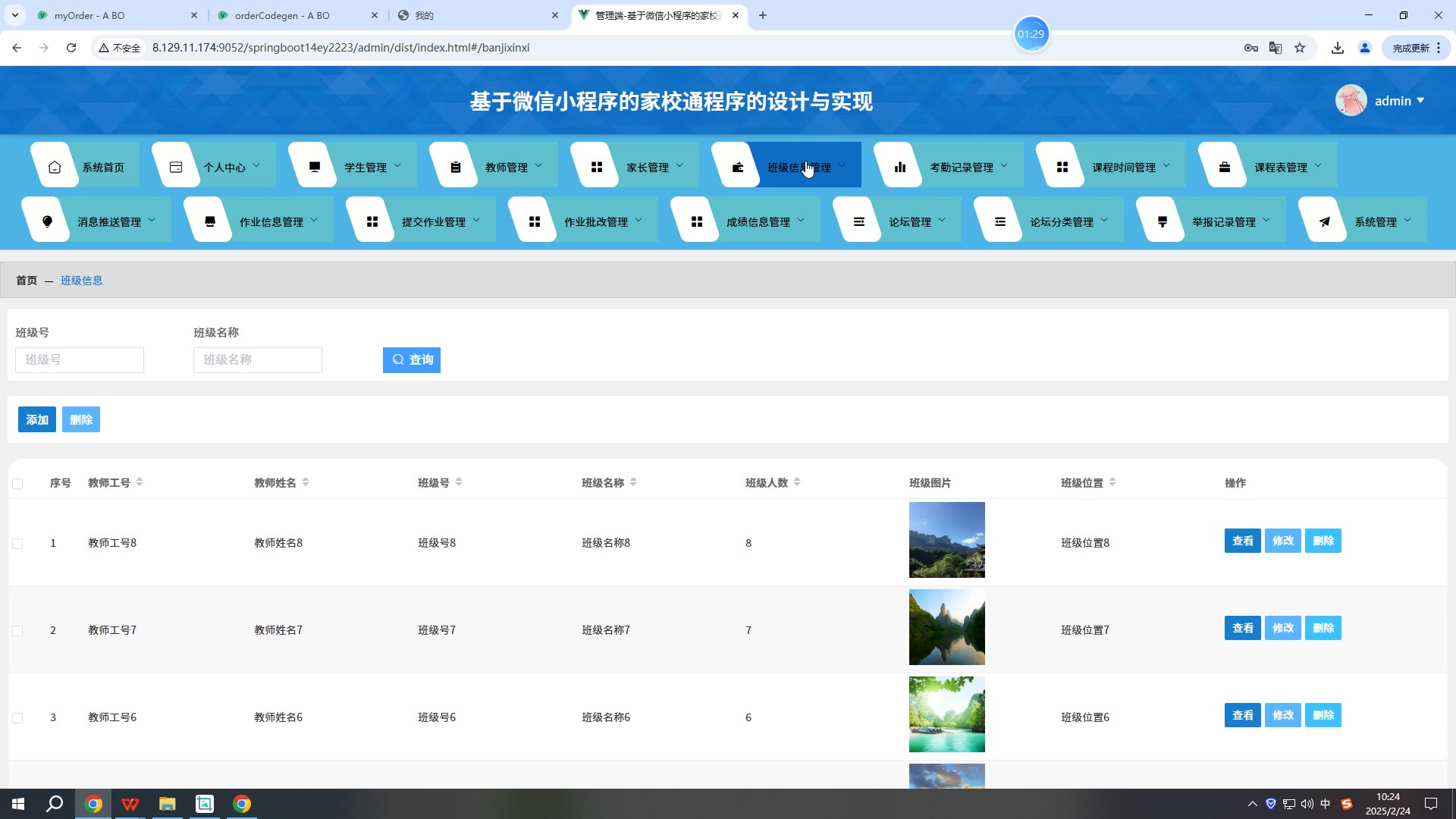Sort by 班级人数 column arrows
The height and width of the screenshot is (819, 1456).
pos(797,482)
